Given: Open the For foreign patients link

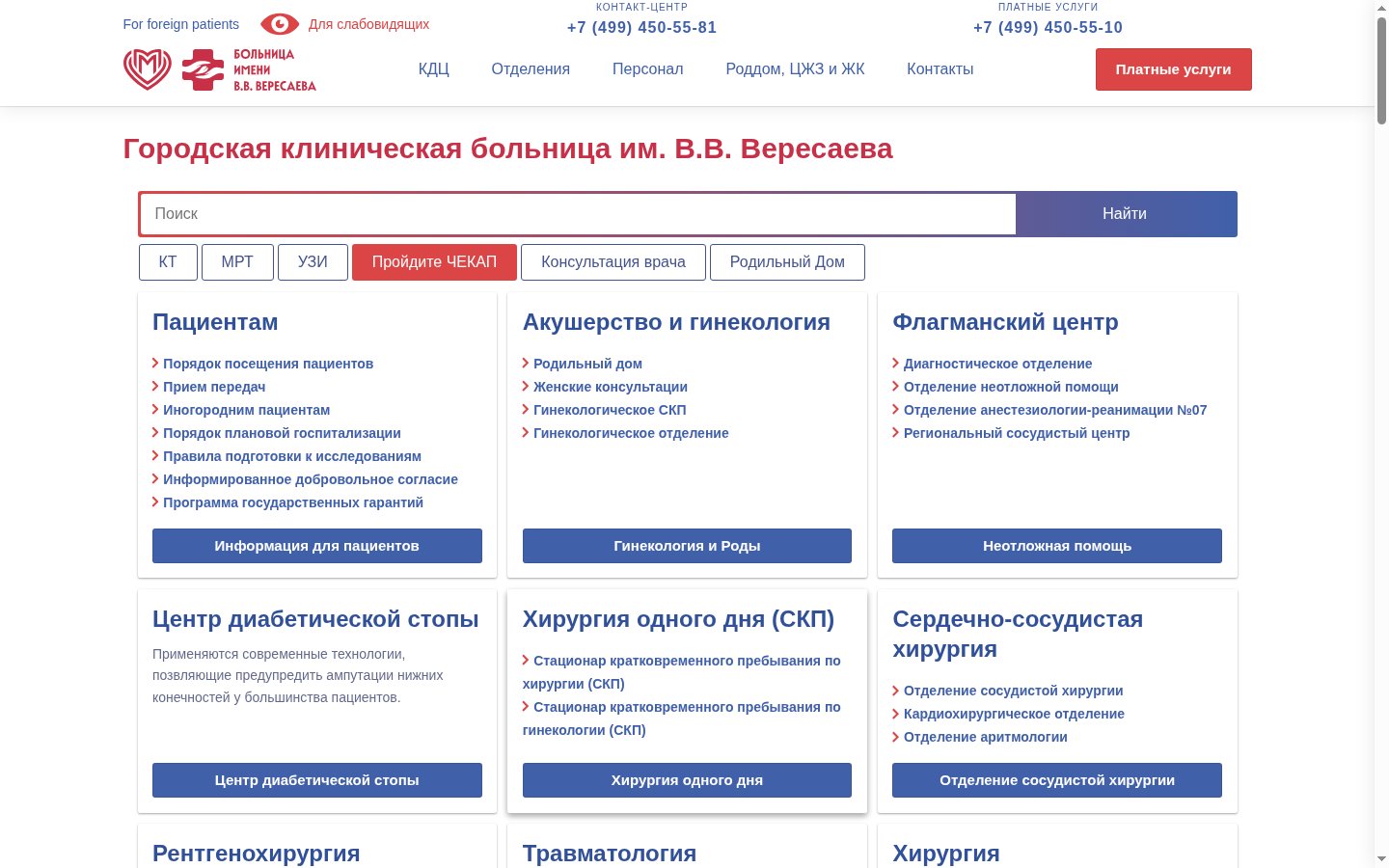Looking at the screenshot, I should [181, 24].
